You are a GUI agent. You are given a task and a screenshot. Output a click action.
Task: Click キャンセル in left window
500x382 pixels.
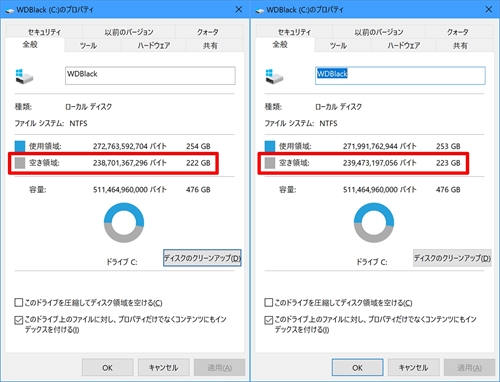pyautogui.click(x=164, y=368)
